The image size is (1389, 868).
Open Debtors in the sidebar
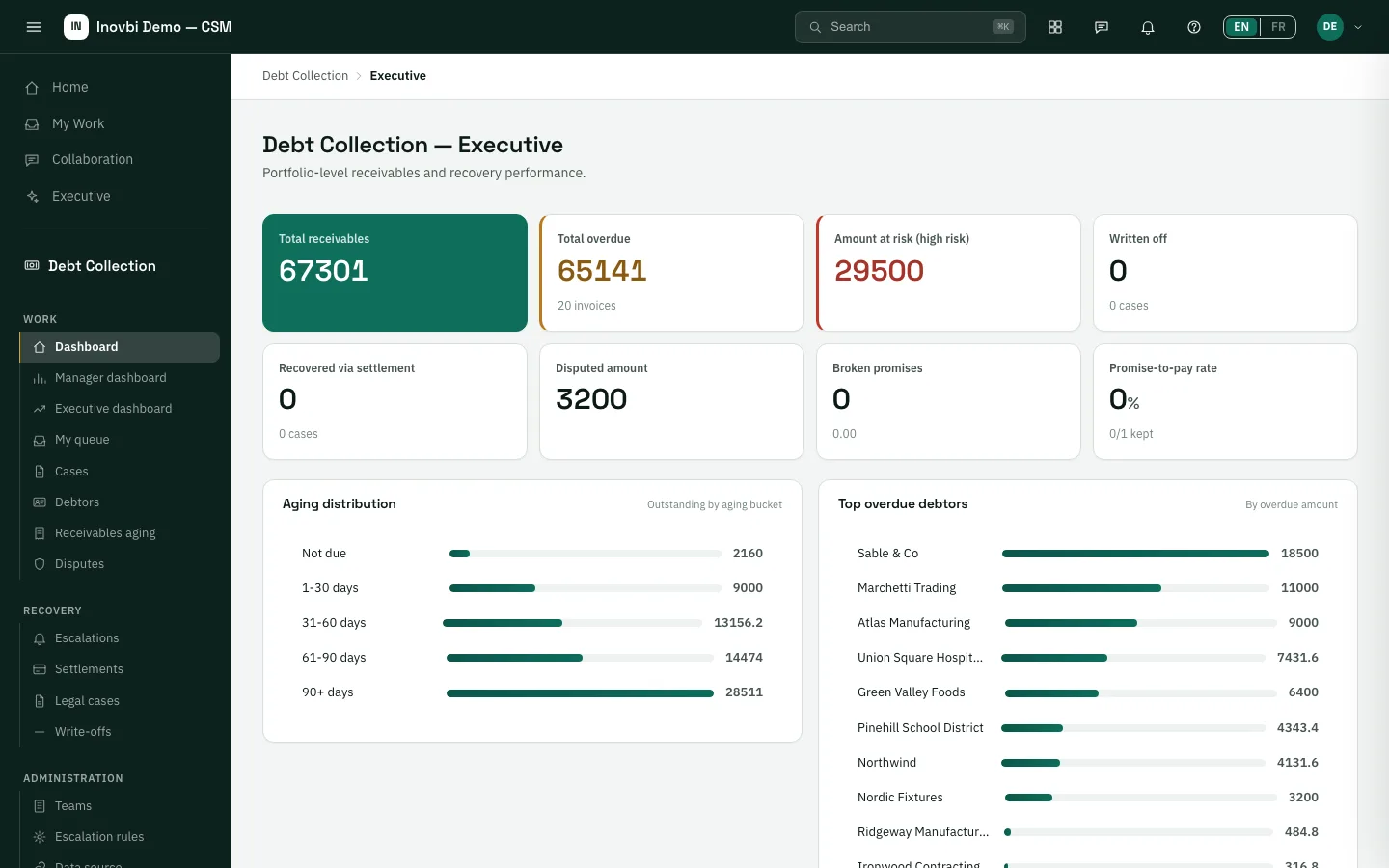120,502
